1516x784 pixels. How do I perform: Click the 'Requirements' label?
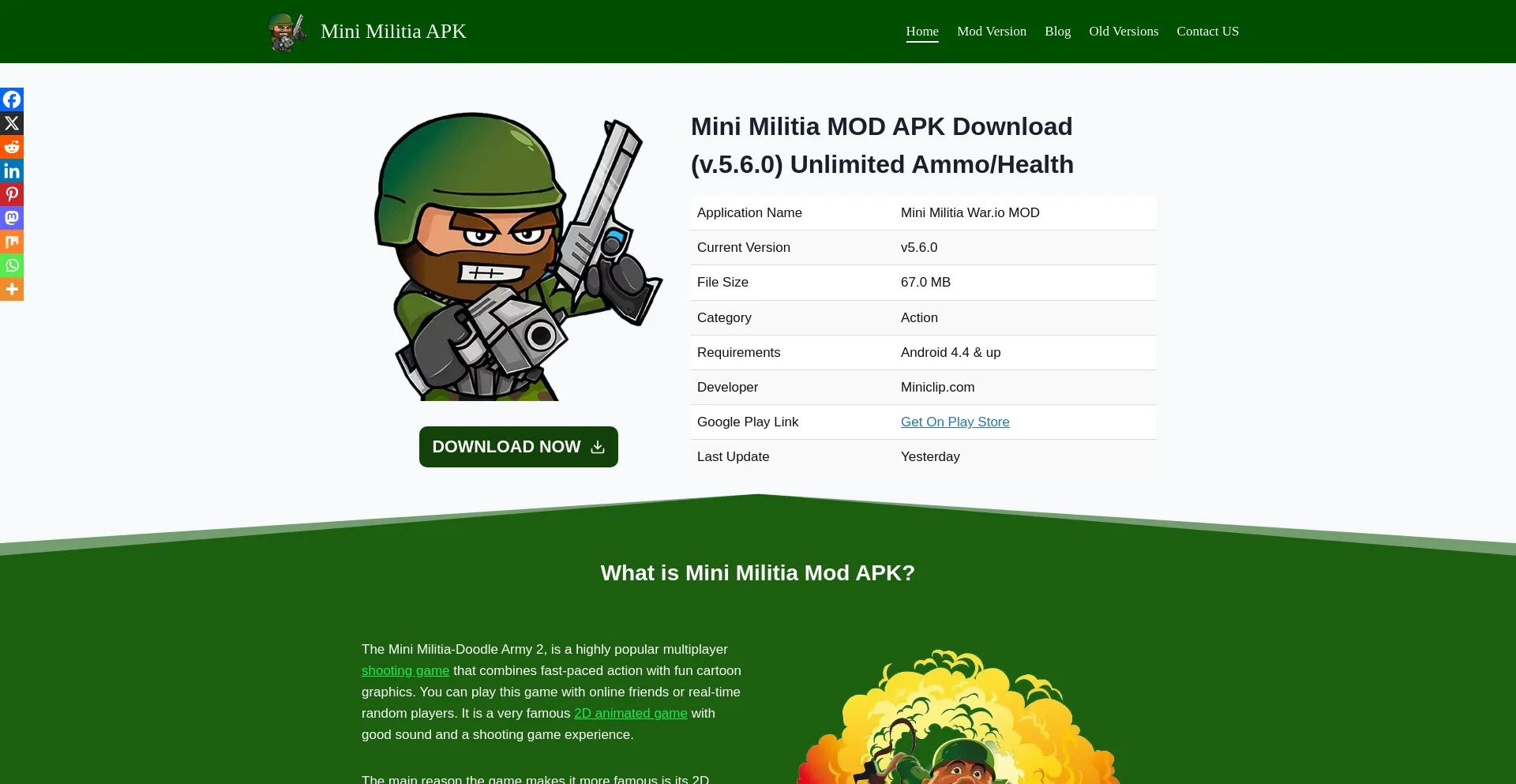738,352
